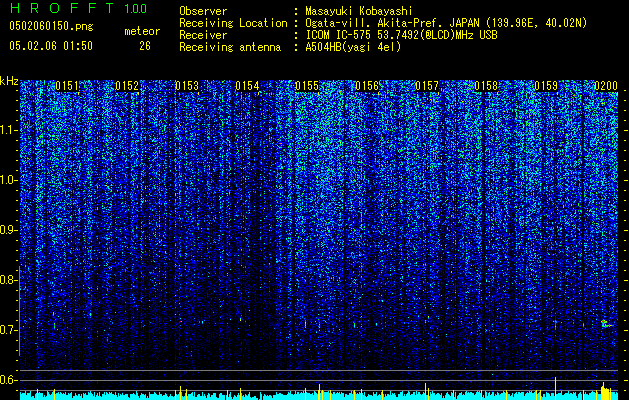Click the 'Receiving antenna' label
This screenshot has height=400, width=629.
coord(230,47)
